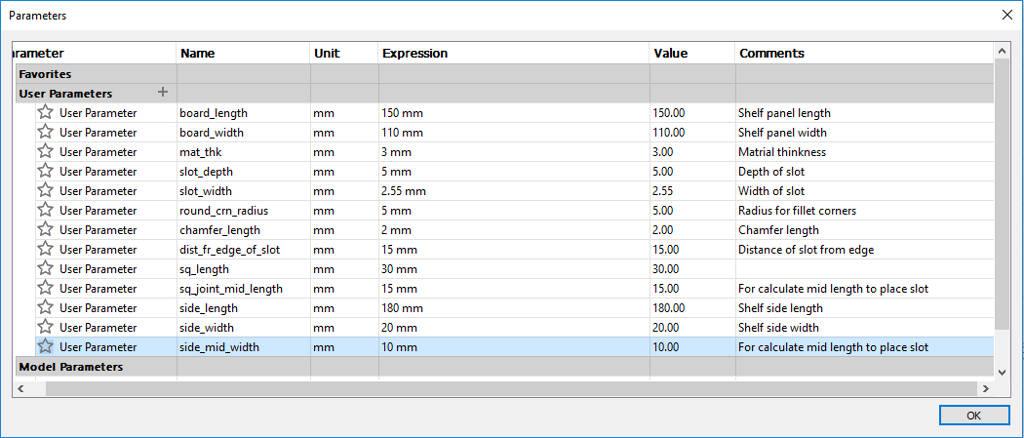Screen dimensions: 1024x438
Task: Select the dist_fr_edge_of_slot name cell
Action: 243,249
